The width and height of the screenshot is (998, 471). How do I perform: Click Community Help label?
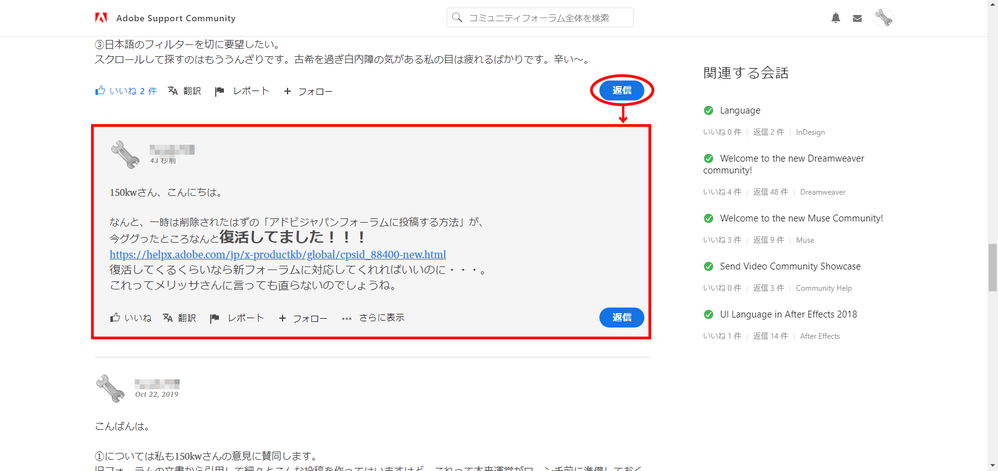[824, 288]
